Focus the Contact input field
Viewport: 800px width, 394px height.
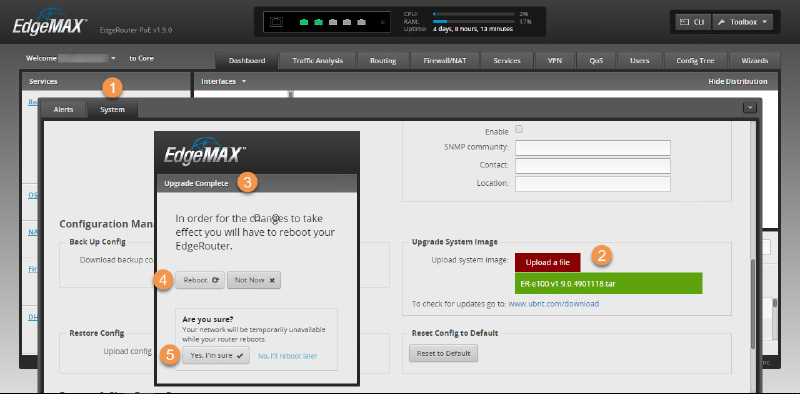tap(593, 166)
